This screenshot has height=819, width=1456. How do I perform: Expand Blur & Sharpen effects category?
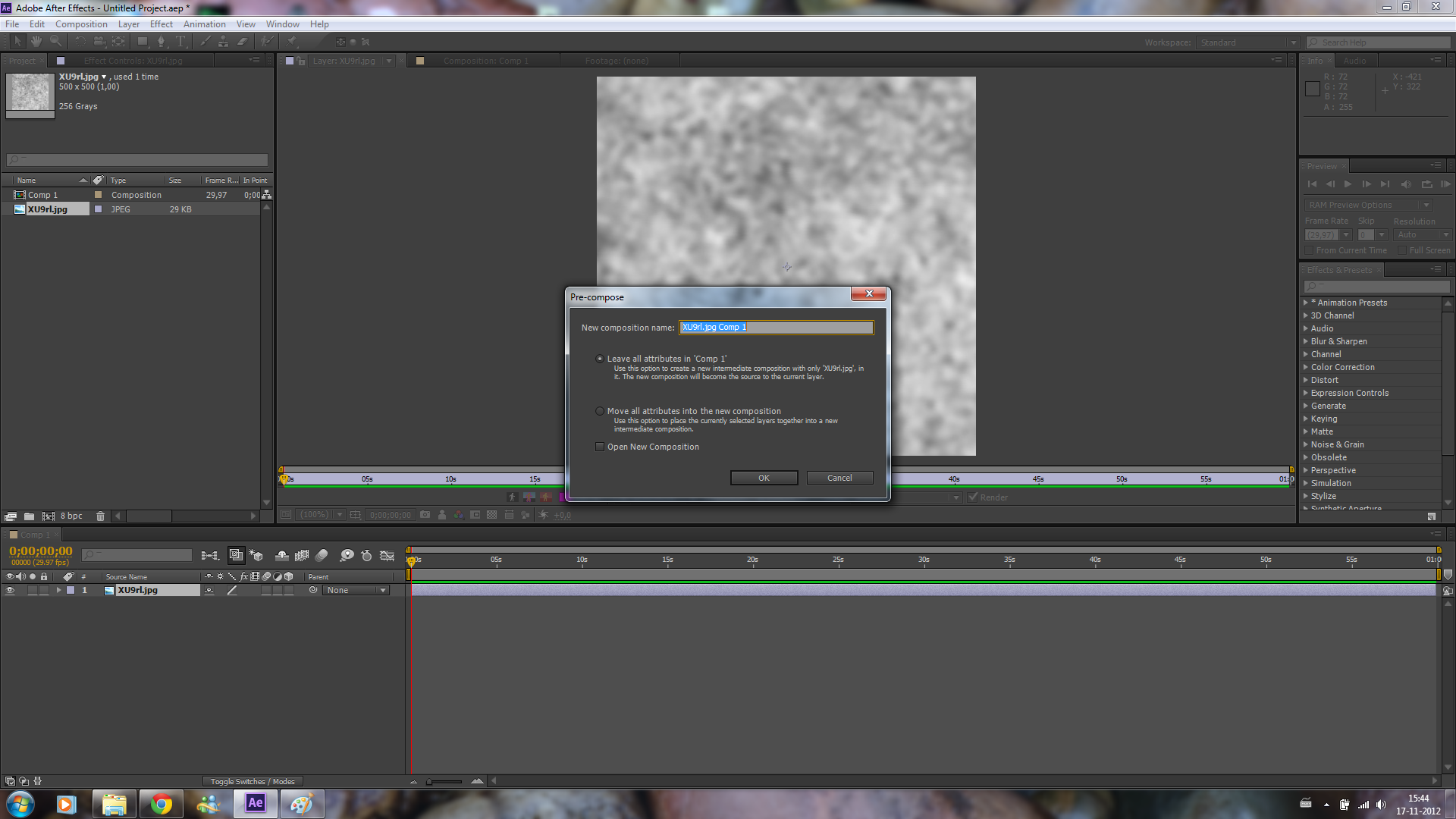[1306, 341]
